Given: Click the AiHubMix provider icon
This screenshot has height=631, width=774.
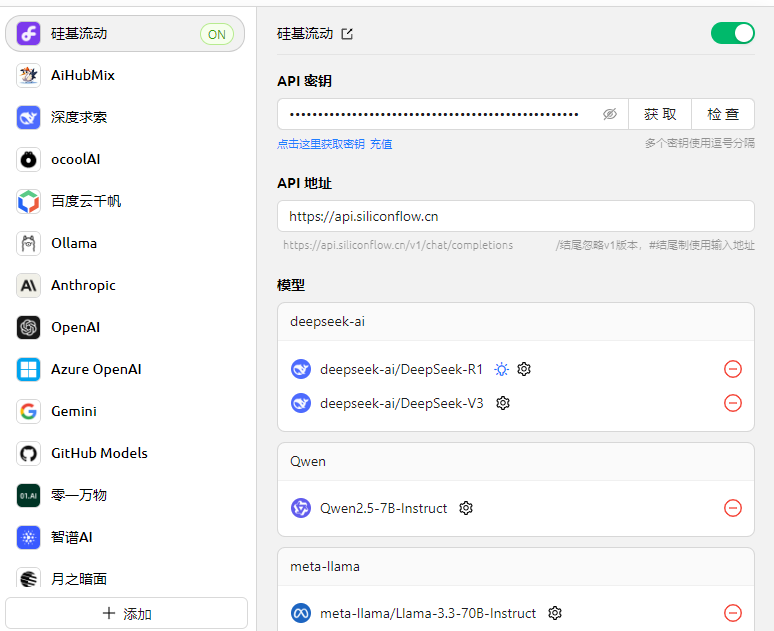Looking at the screenshot, I should click(28, 76).
